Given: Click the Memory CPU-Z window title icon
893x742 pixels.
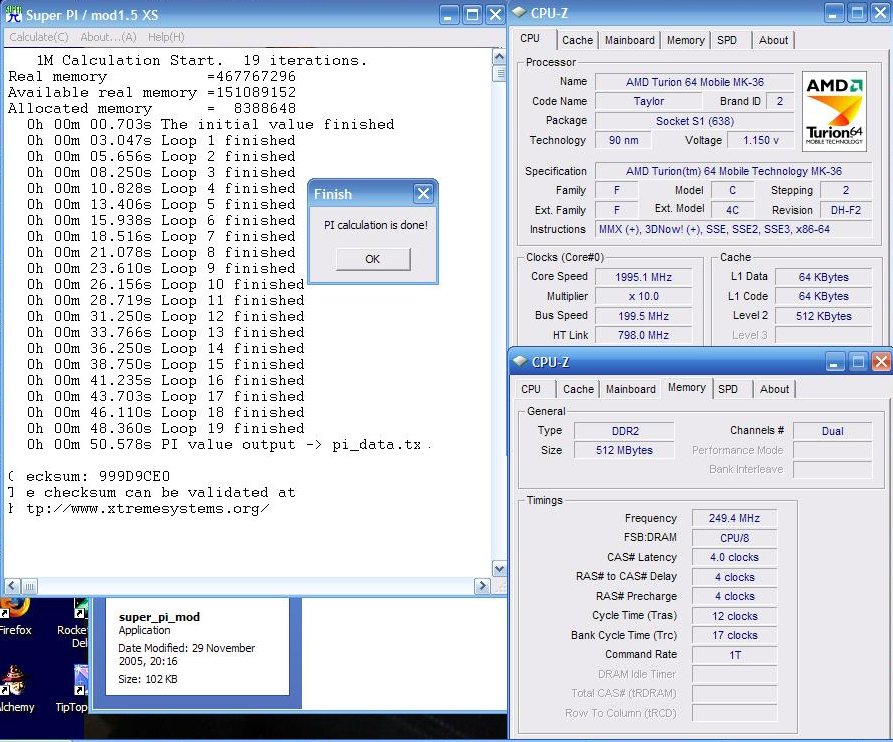Looking at the screenshot, I should click(x=520, y=362).
